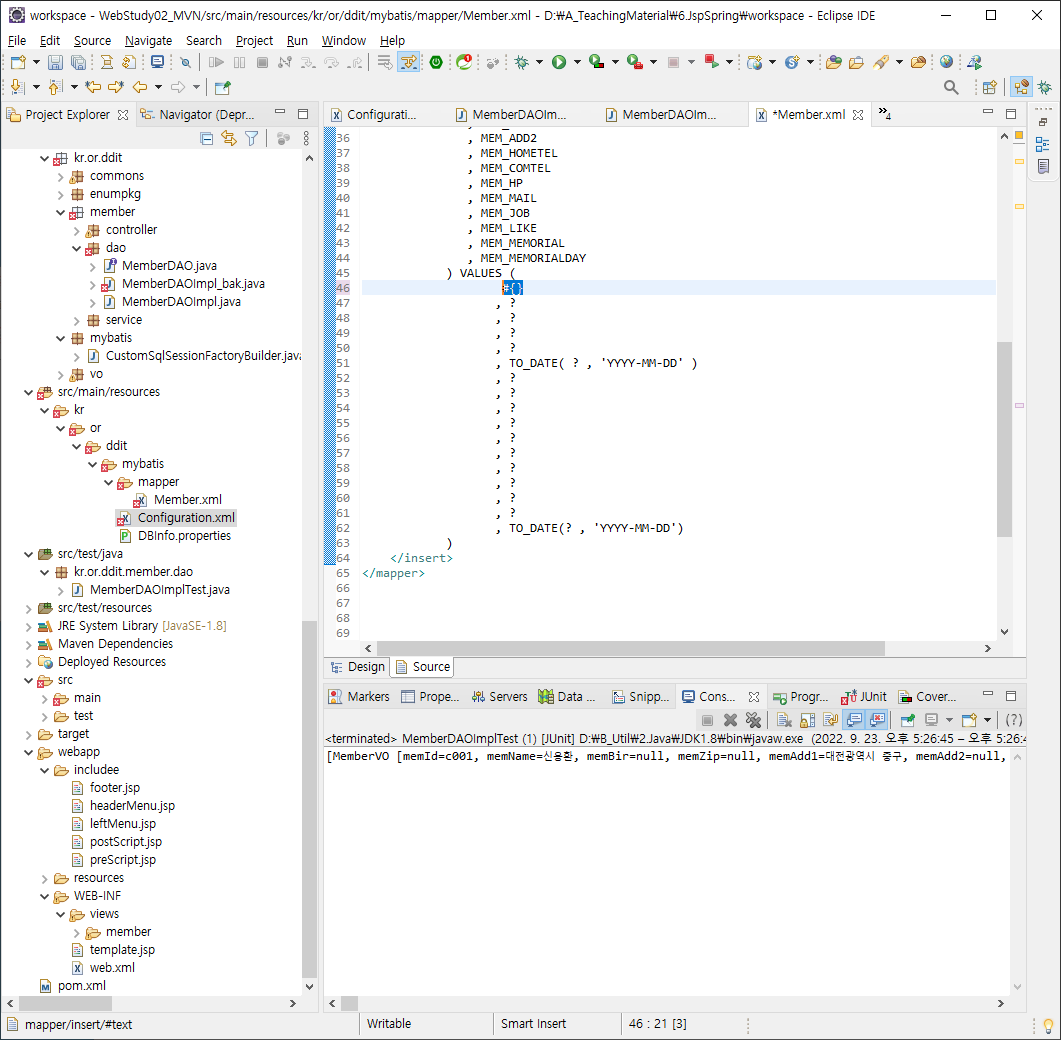1061x1040 pixels.
Task: Toggle the Java EE perspective button
Action: [1021, 87]
